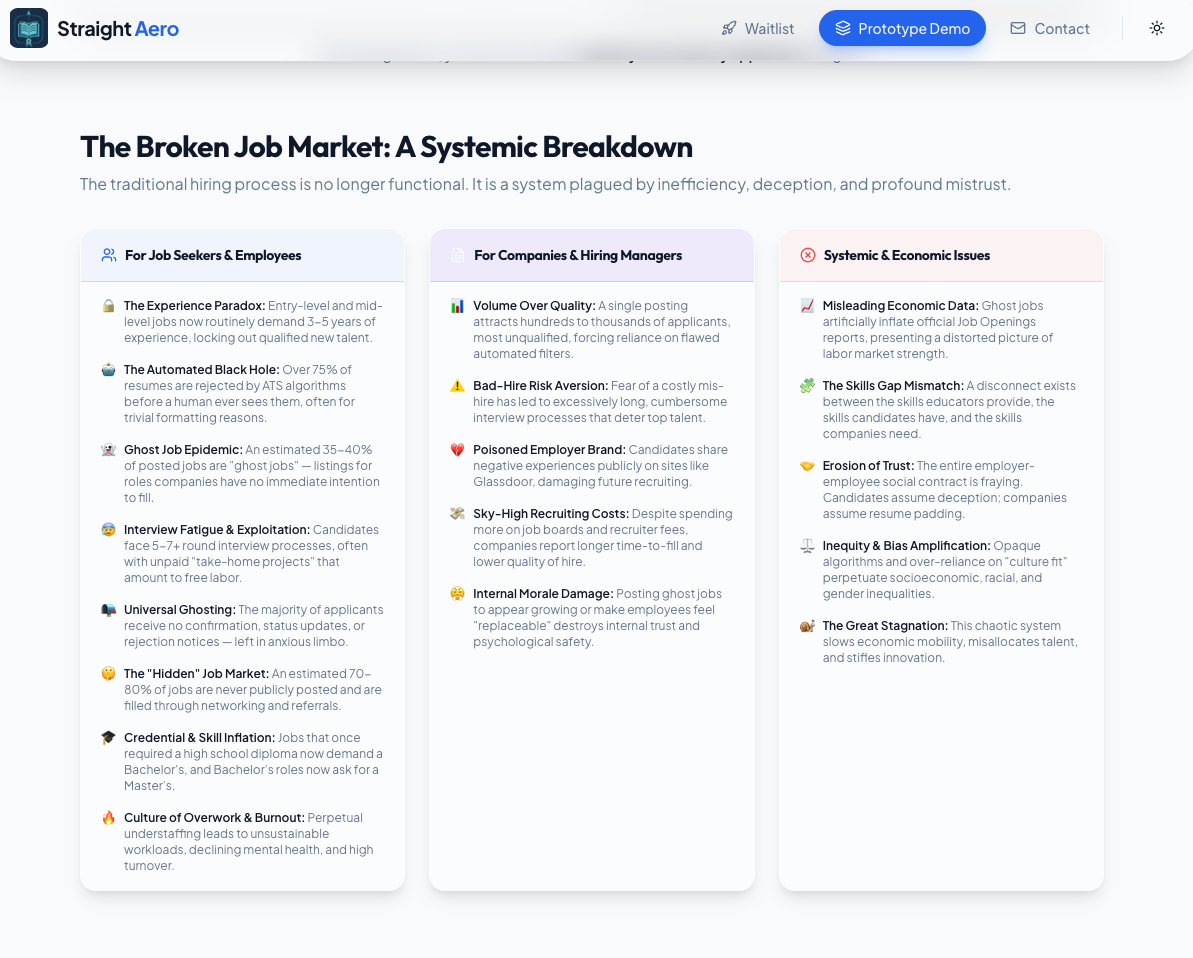
Task: Click the red error icon on Systemic Issues card
Action: (807, 255)
